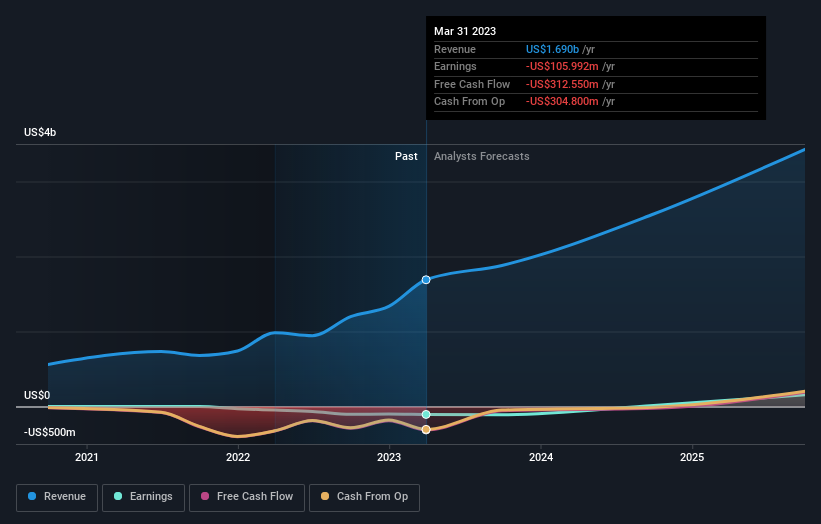821x524 pixels.
Task: Click the Analysts Forecasts label
Action: point(482,157)
